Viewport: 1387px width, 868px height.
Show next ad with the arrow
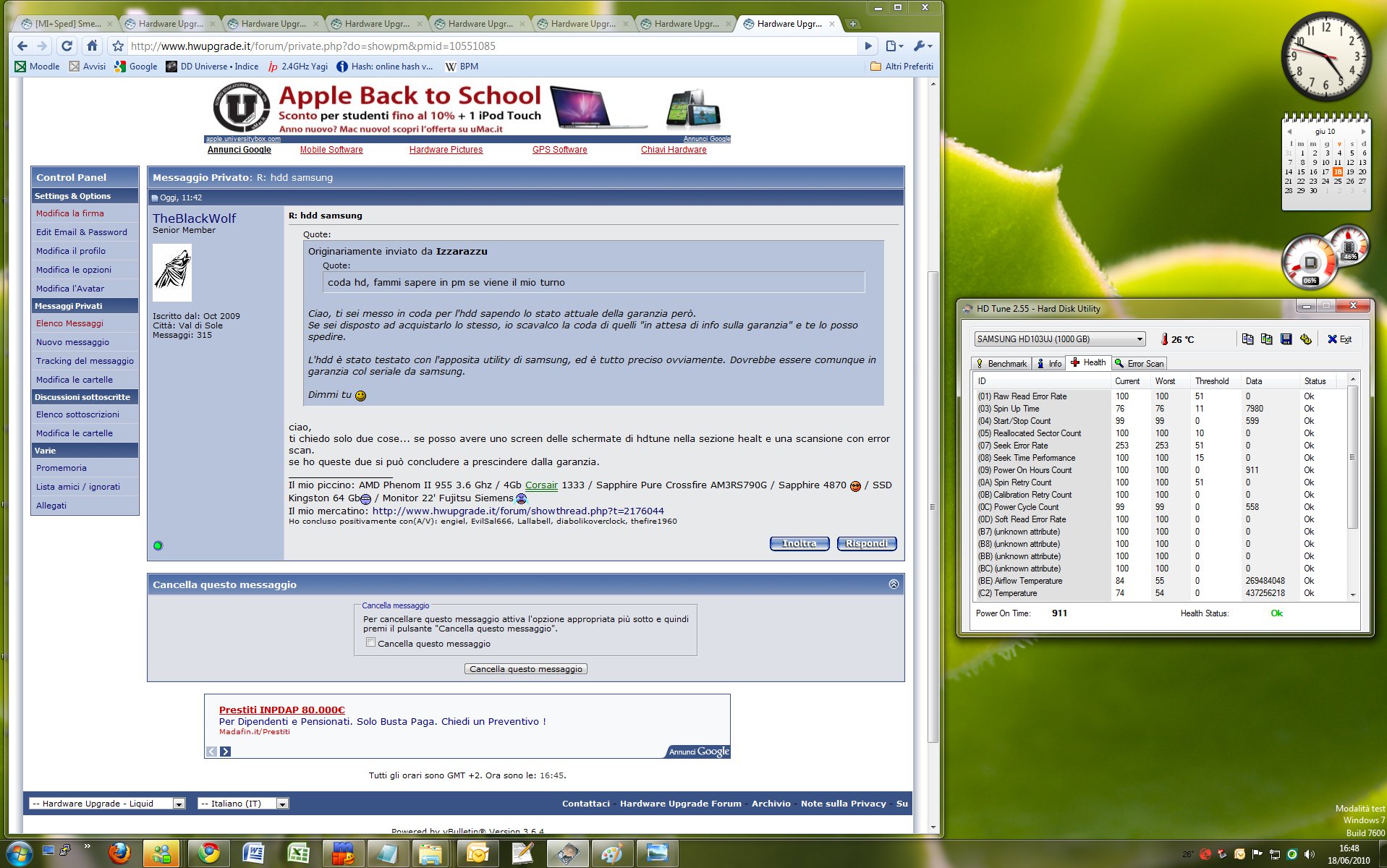coord(226,752)
